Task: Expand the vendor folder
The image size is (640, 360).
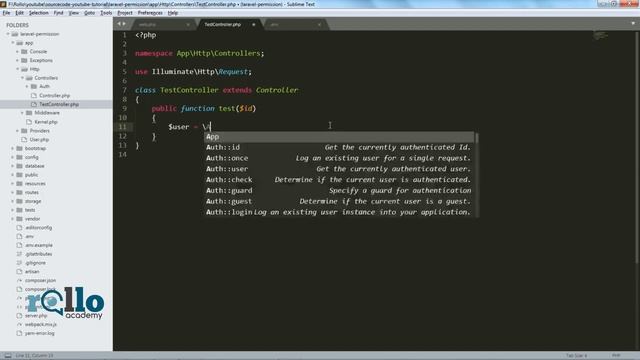Action: [13, 219]
